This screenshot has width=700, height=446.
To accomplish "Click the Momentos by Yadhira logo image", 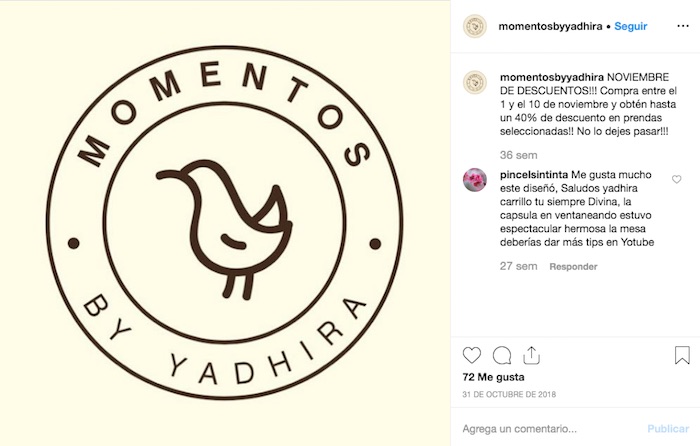I will coord(225,223).
